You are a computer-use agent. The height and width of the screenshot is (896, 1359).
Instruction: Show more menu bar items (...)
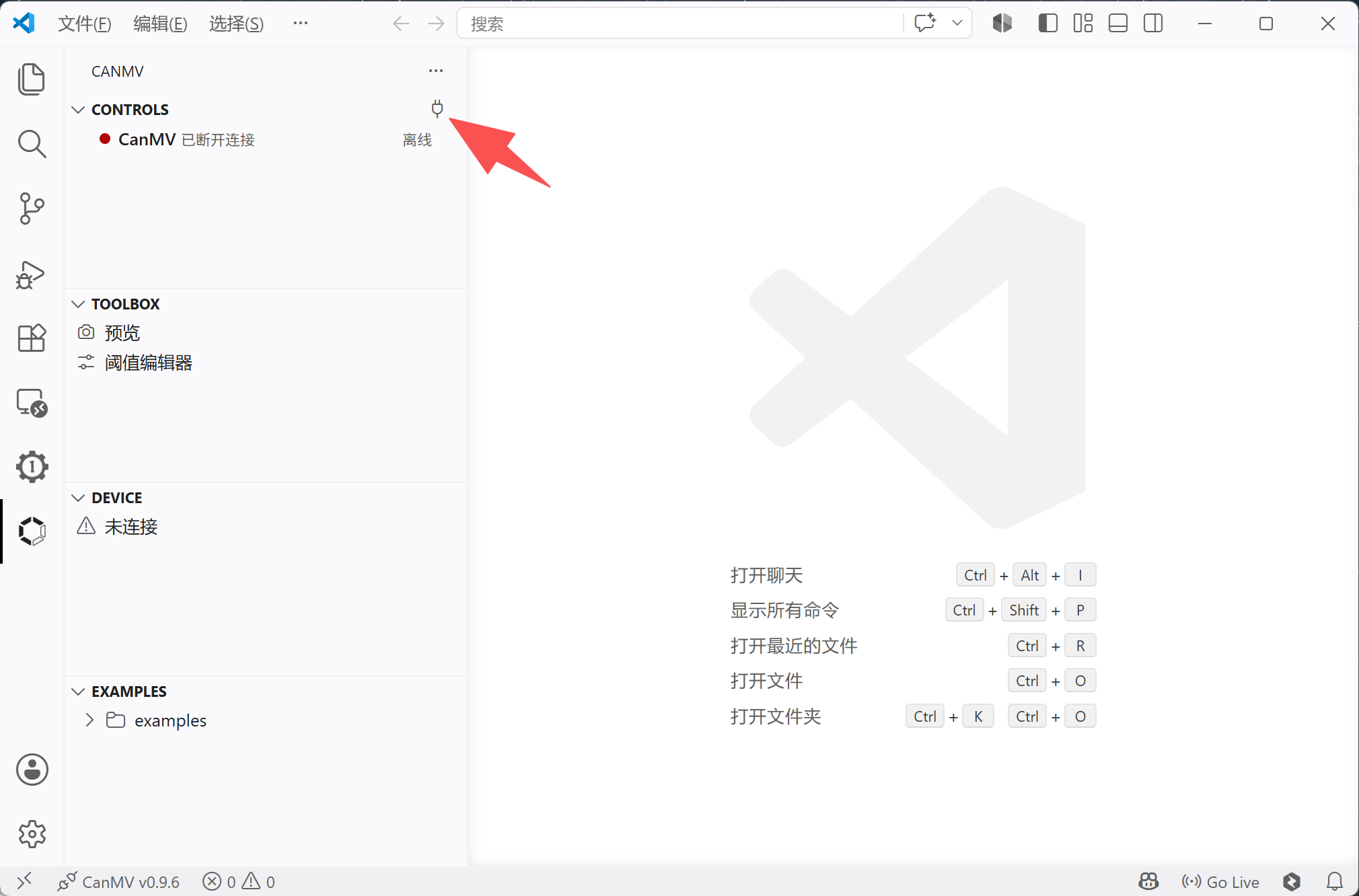click(x=301, y=24)
